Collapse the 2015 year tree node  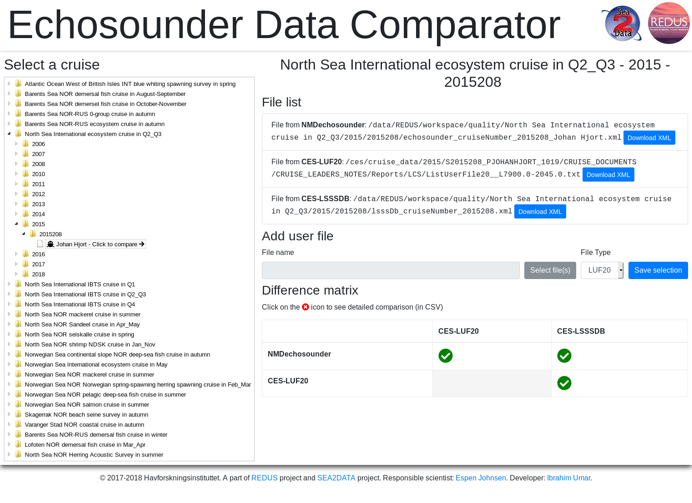pos(16,224)
